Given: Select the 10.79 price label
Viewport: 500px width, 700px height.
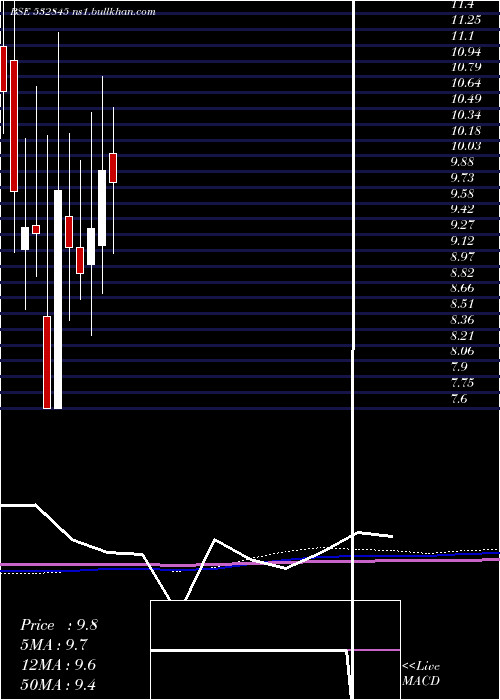Looking at the screenshot, I should tap(466, 67).
